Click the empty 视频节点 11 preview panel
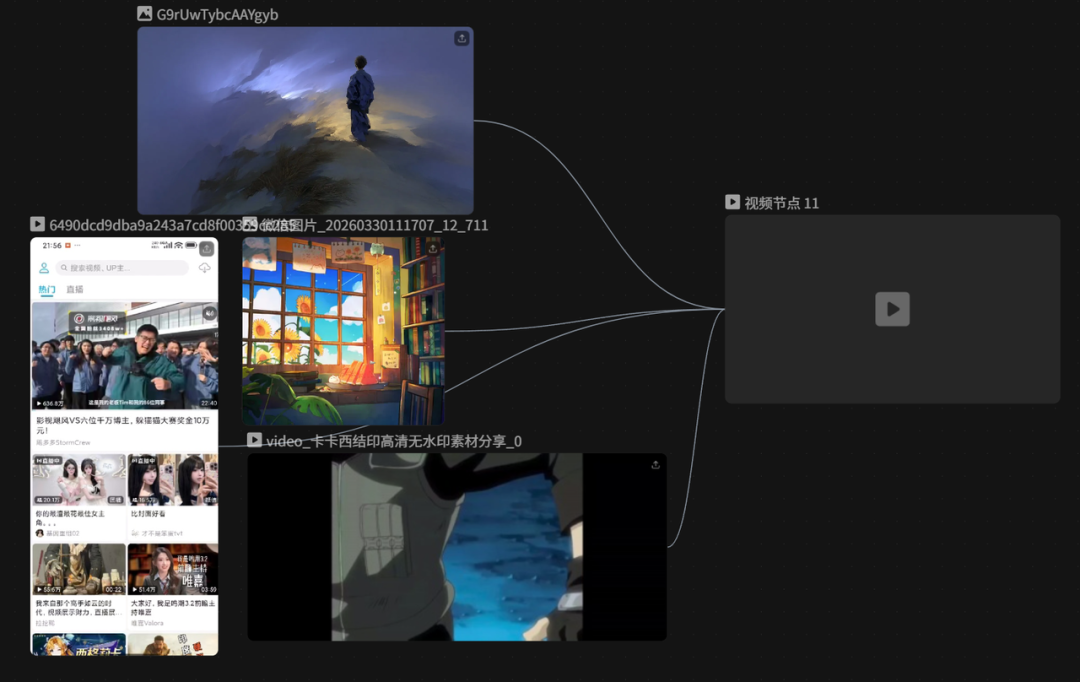1080x682 pixels. [892, 309]
